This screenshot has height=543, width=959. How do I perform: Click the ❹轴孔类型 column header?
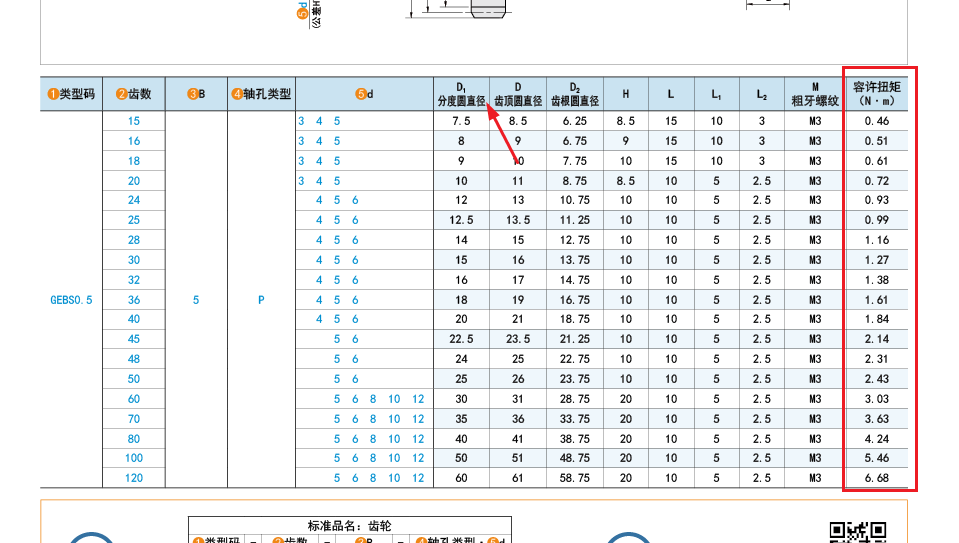click(262, 94)
